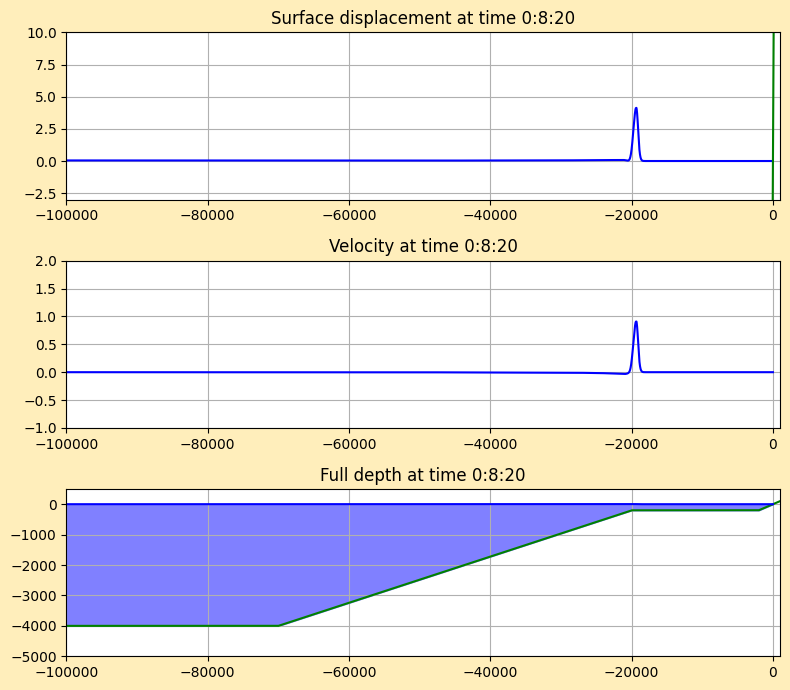Click the peak of the velocity pulse
Screen dimensions: 790x690
point(636,322)
